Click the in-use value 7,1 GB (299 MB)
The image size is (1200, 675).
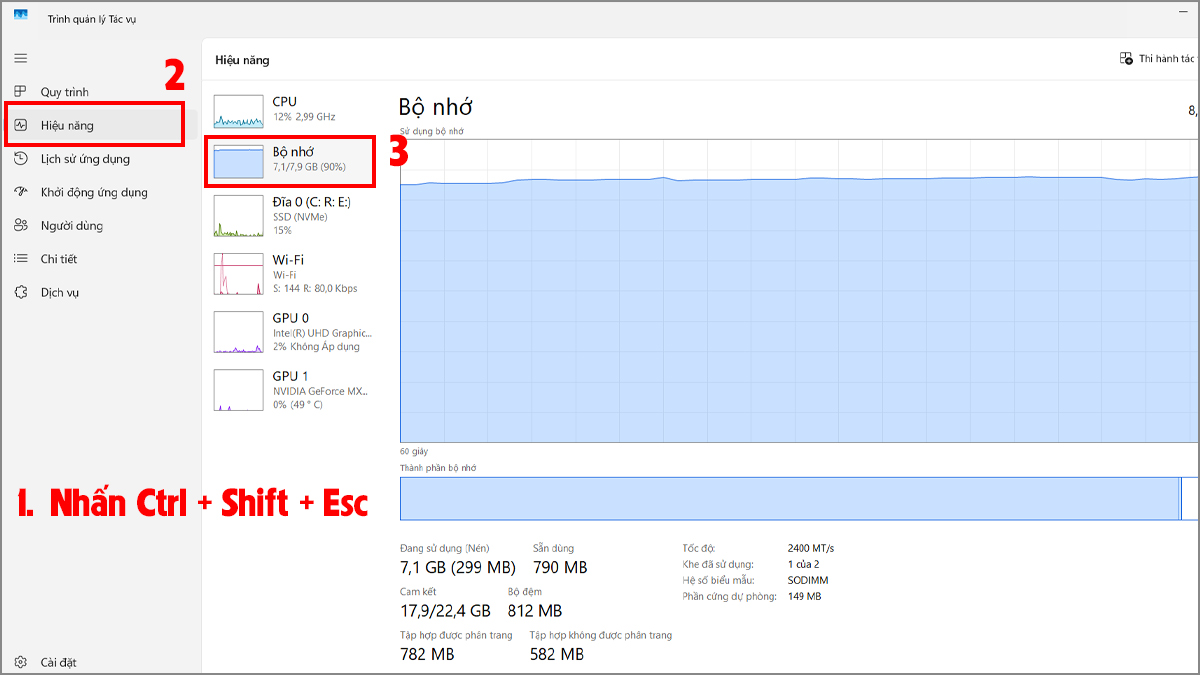click(x=457, y=568)
